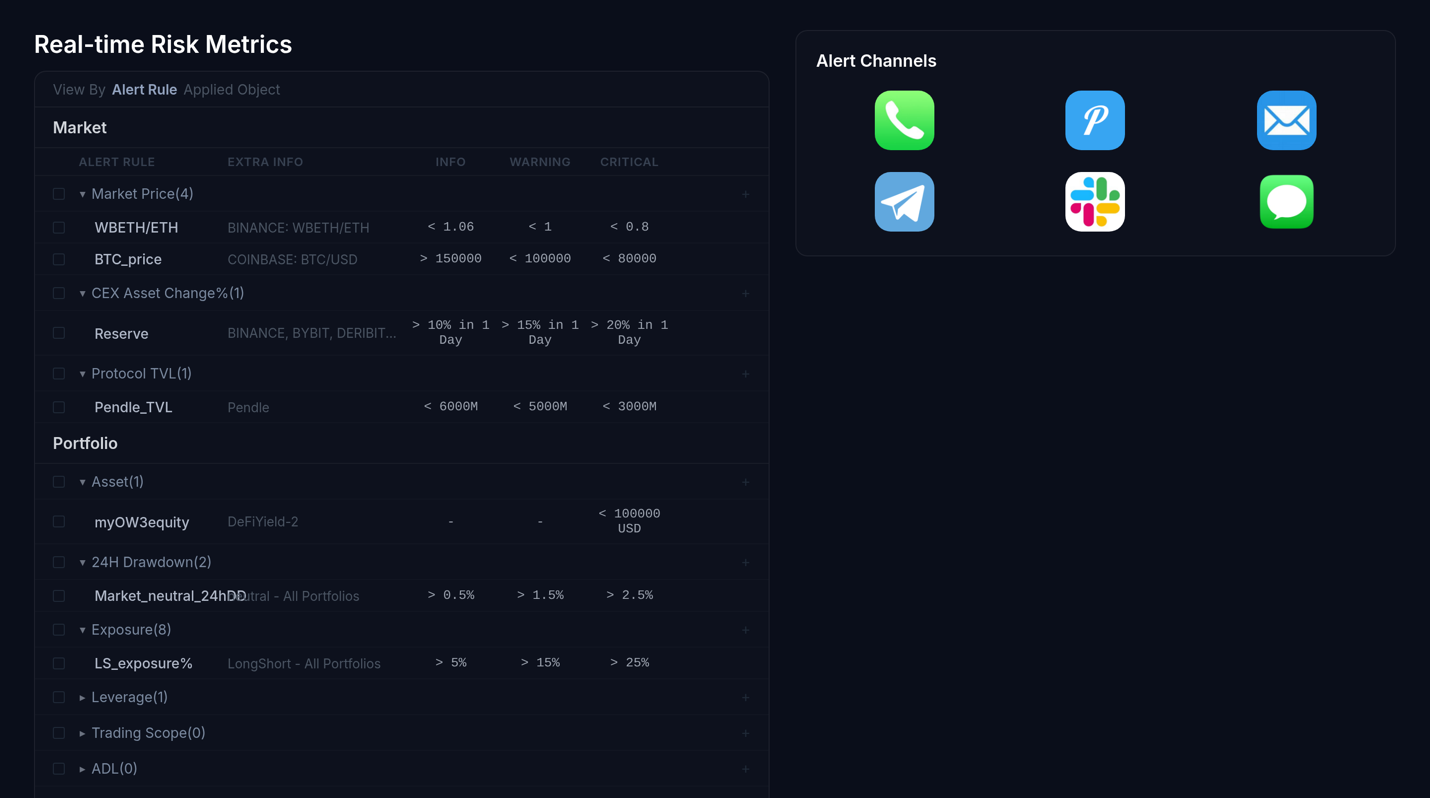
Task: Click the EXTRA INFO column header
Action: tap(265, 162)
